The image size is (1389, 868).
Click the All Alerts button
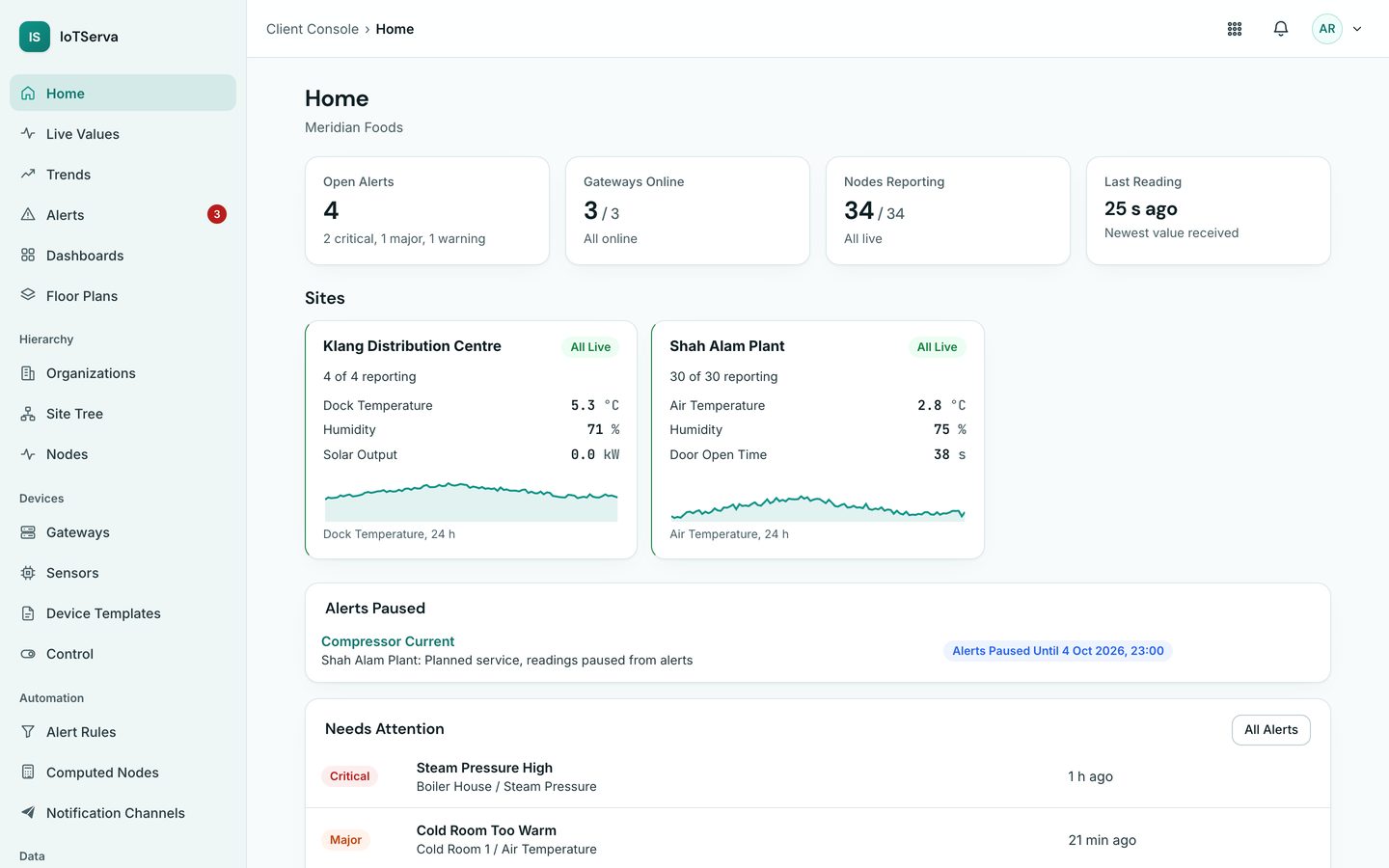1270,730
